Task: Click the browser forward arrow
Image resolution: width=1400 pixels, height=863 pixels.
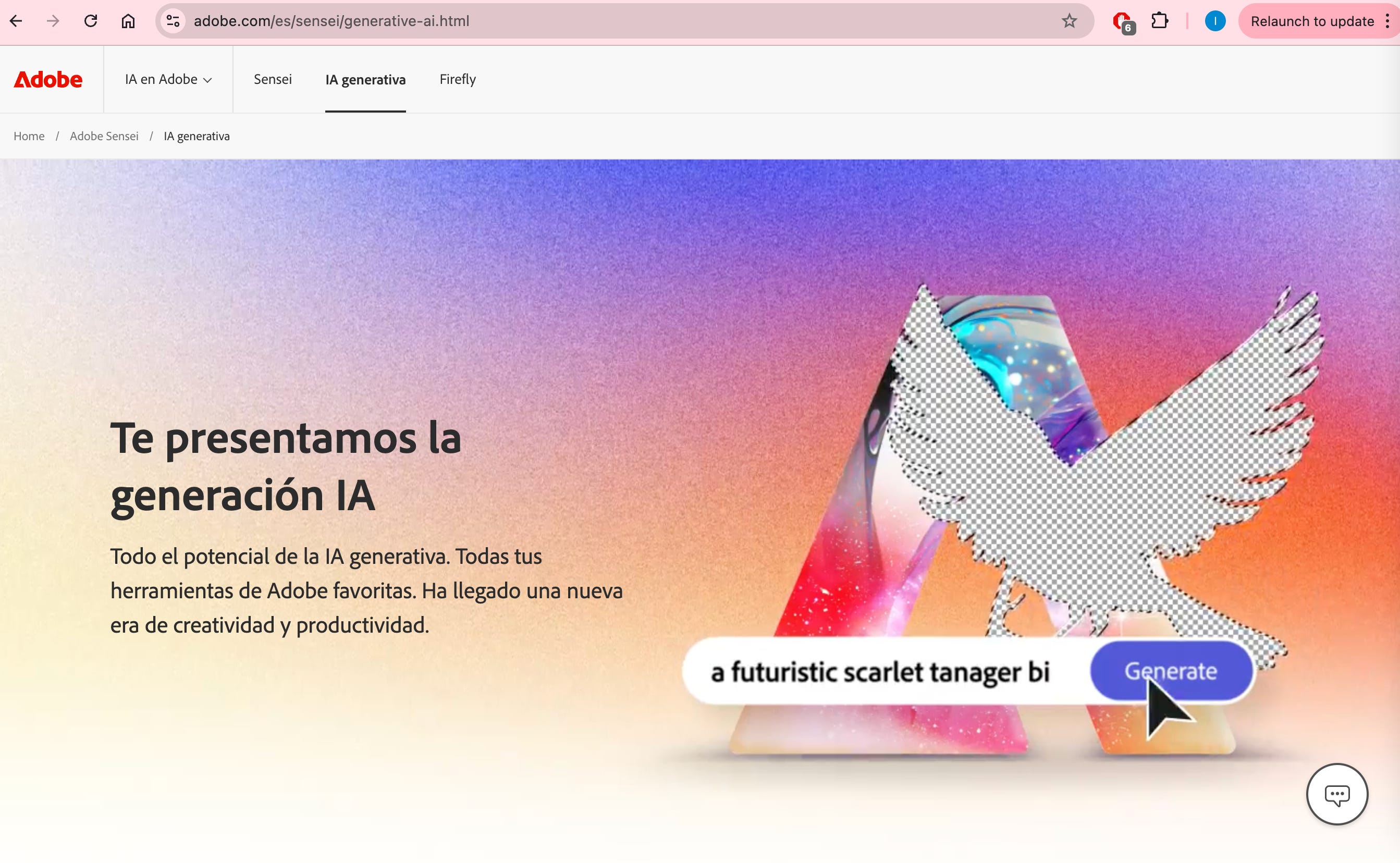Action: (53, 21)
